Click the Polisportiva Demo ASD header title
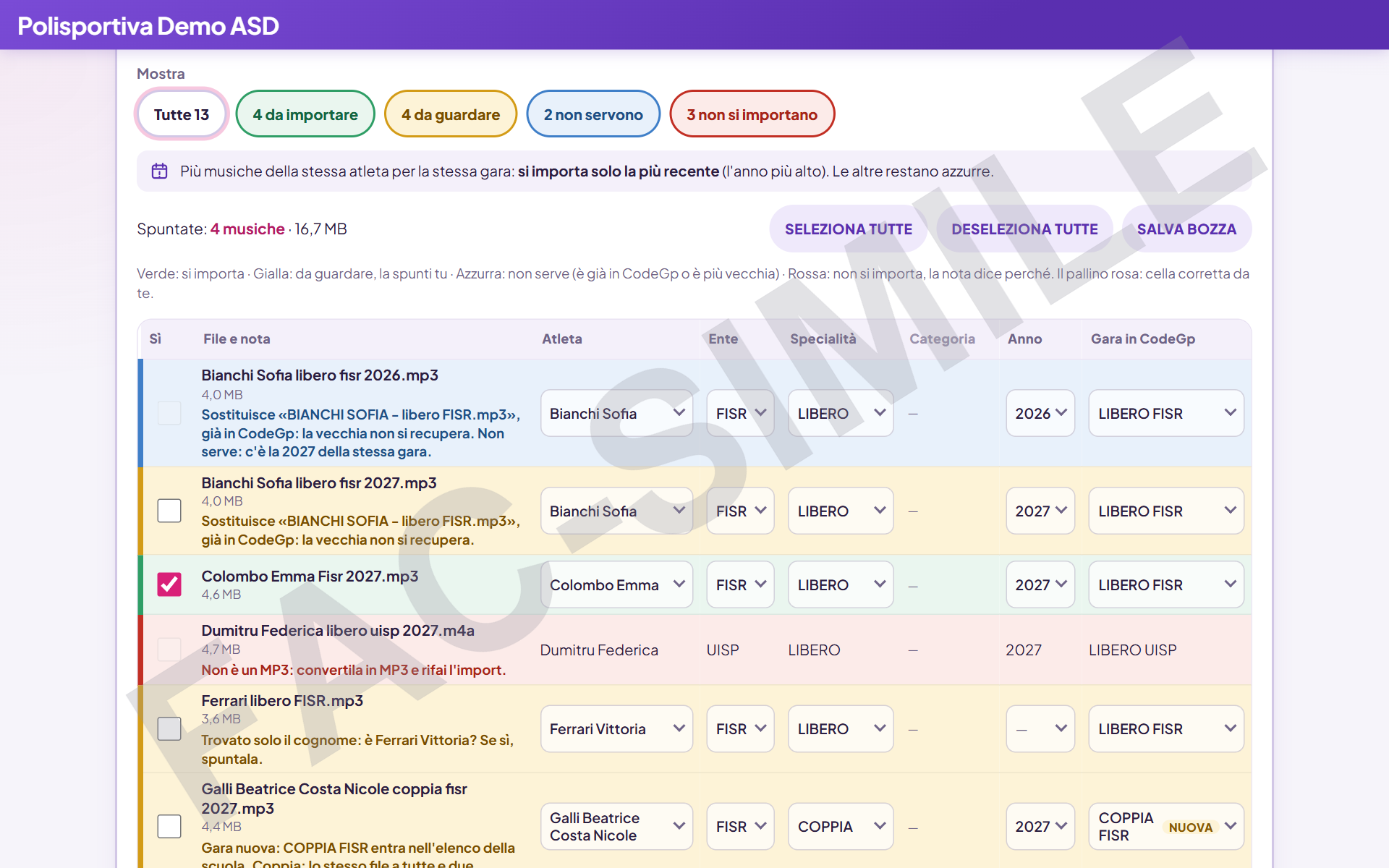1389x868 pixels. (148, 26)
